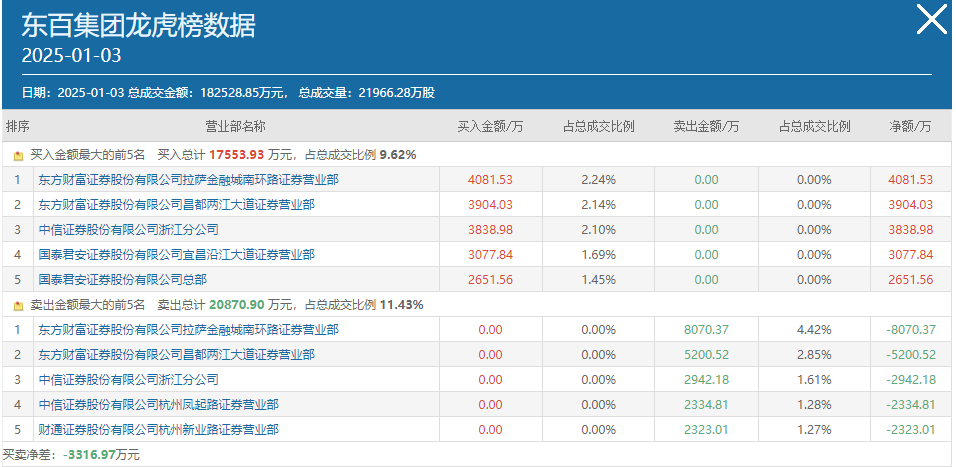Click the 1.45% buy ratio cell
Viewport: 956px width, 467px height.
pyautogui.click(x=598, y=280)
